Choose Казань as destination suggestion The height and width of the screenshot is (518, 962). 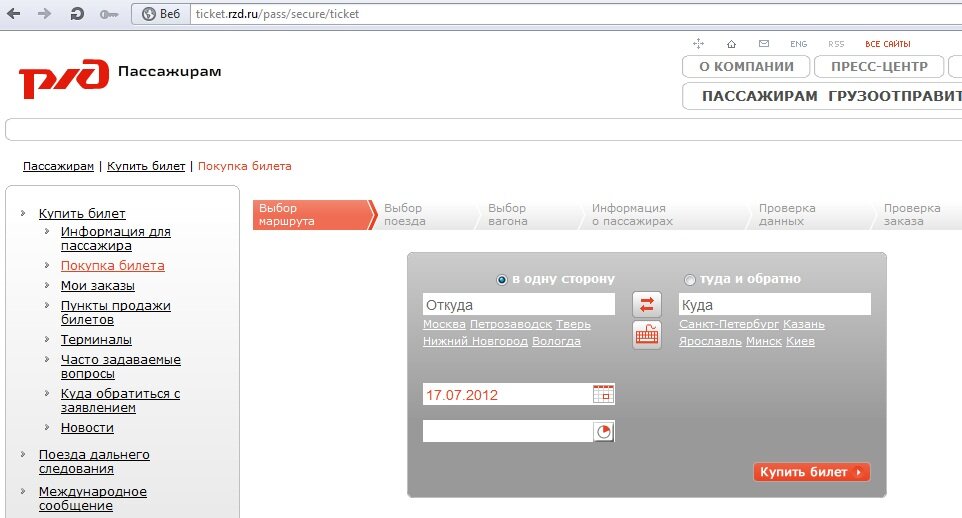(804, 324)
